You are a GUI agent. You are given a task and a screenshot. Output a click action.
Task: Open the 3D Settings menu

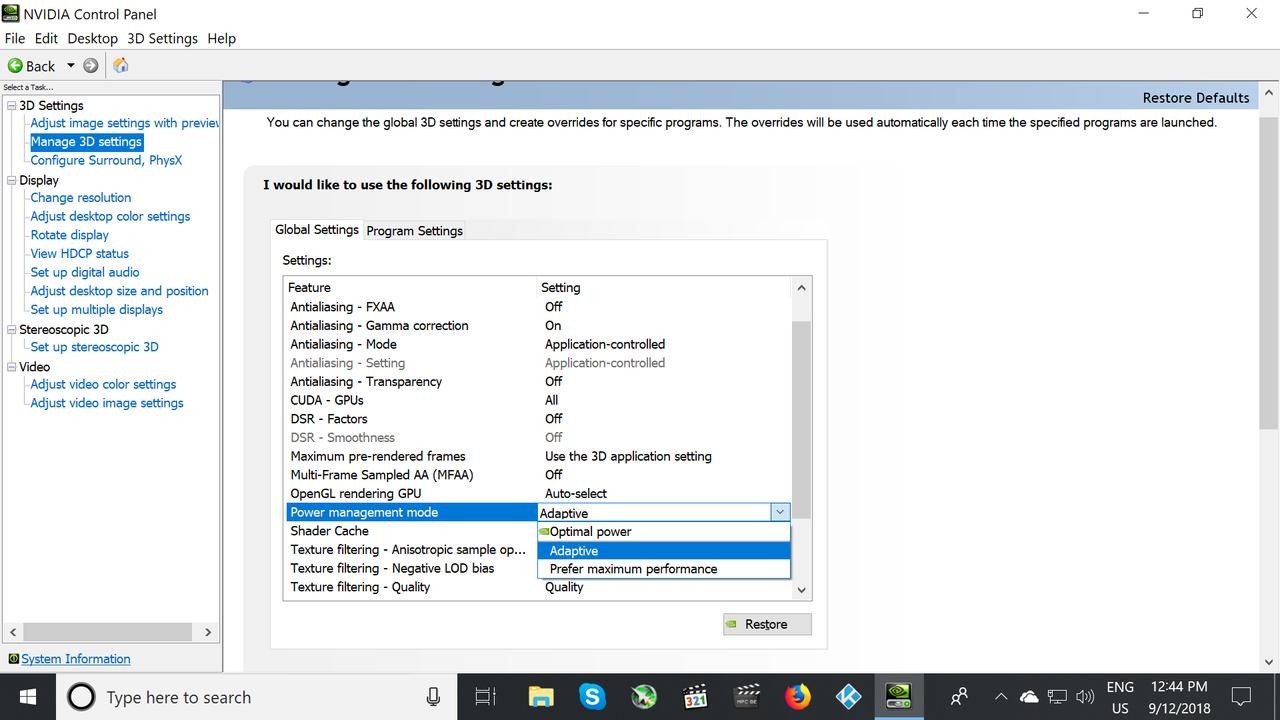[162, 38]
